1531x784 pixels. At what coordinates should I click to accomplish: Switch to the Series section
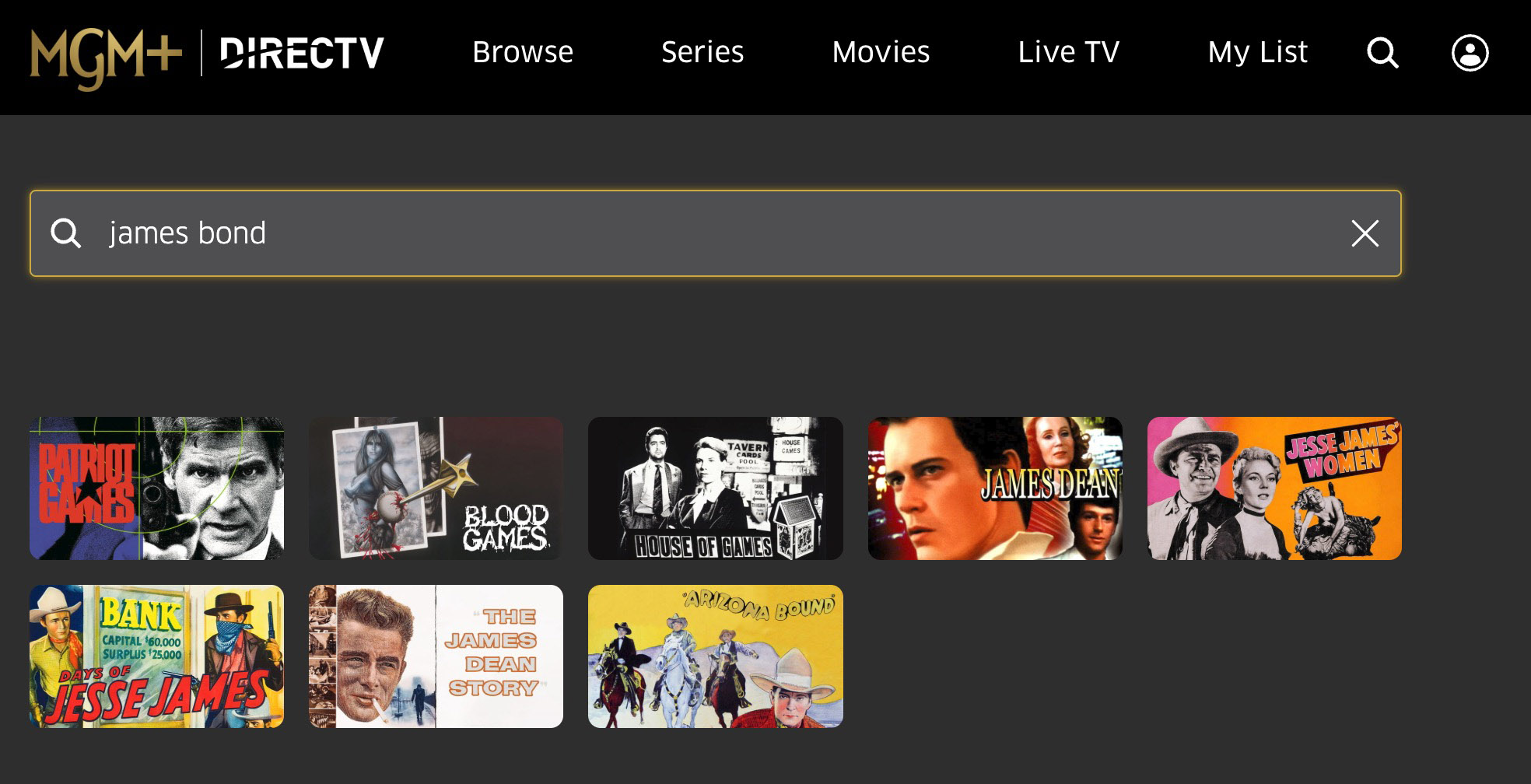[x=702, y=52]
